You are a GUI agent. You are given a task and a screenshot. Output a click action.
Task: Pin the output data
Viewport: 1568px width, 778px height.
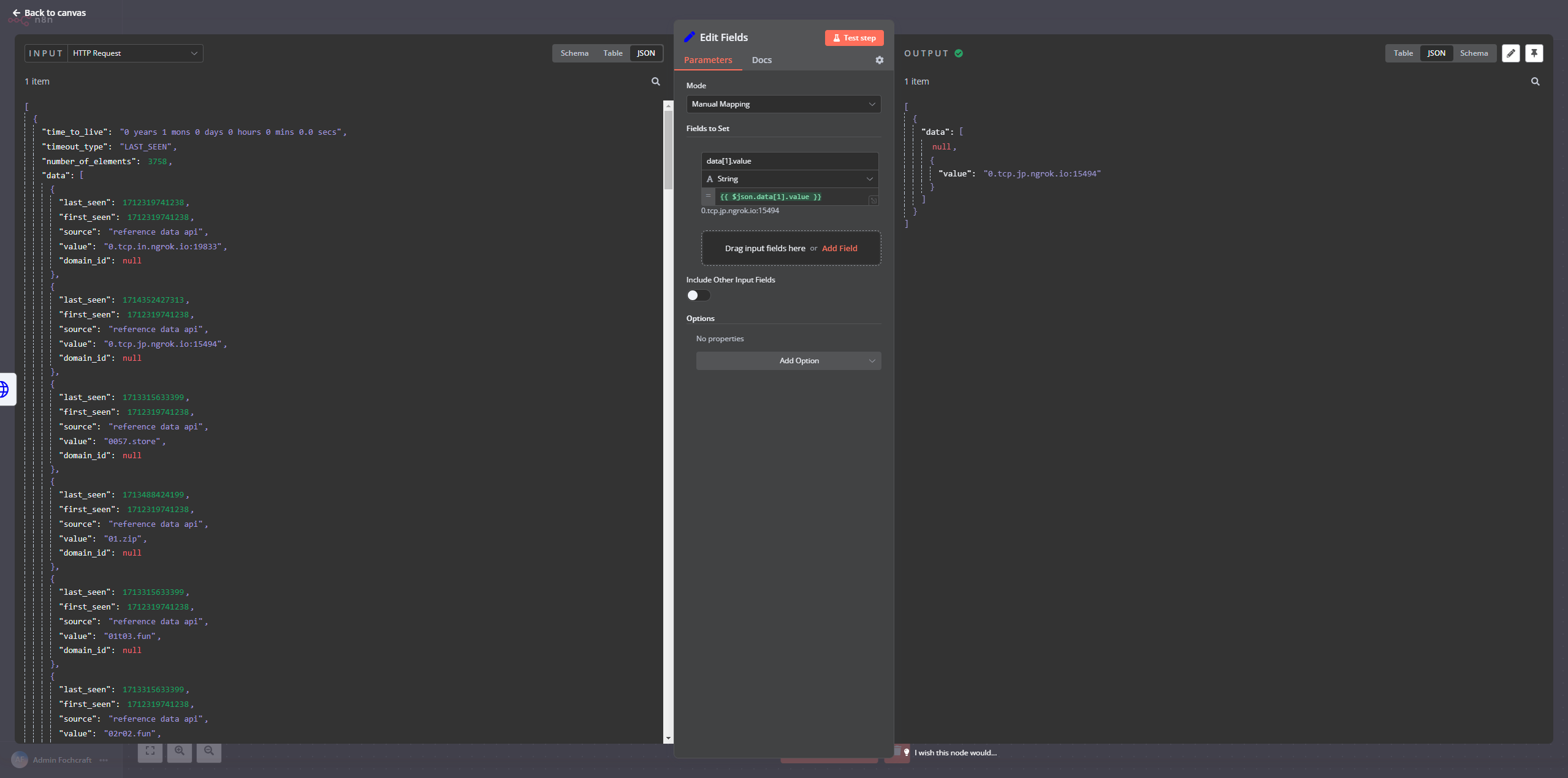click(x=1534, y=53)
